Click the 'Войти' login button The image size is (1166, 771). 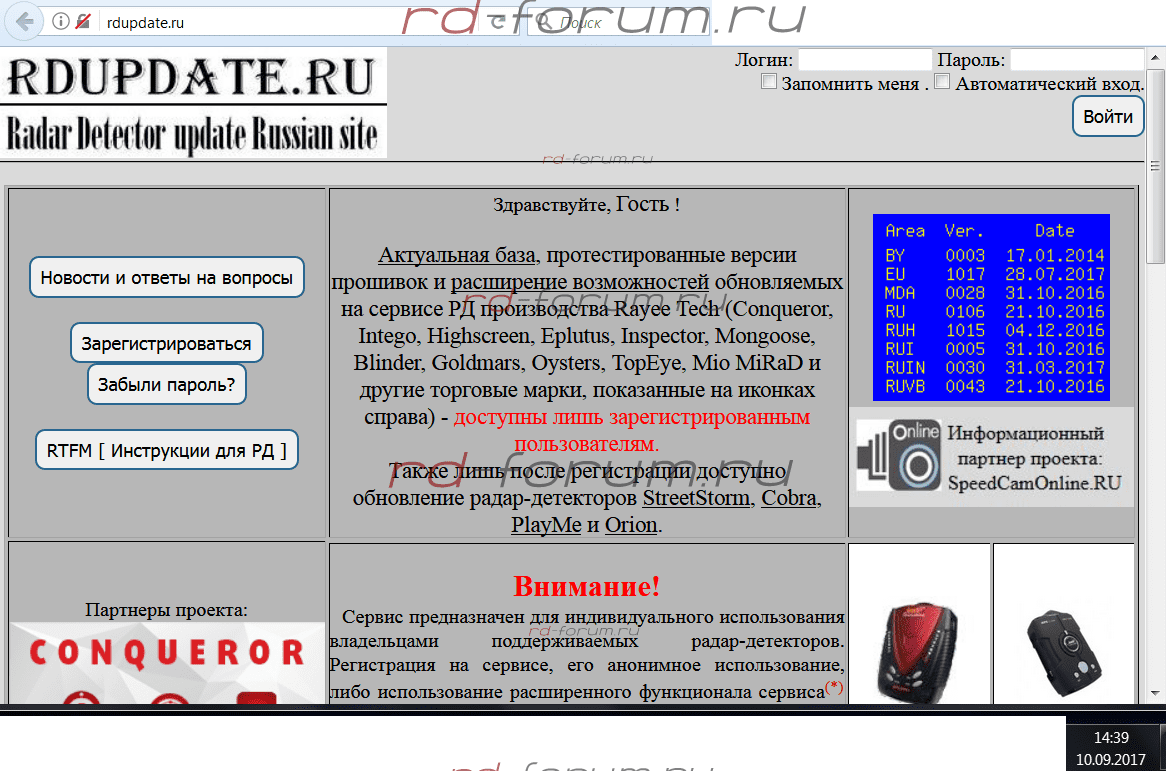click(x=1108, y=117)
